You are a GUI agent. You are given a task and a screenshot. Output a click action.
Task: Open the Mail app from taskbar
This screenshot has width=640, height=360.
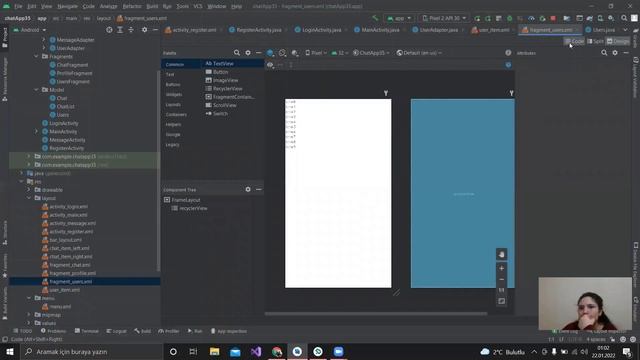tap(235, 351)
